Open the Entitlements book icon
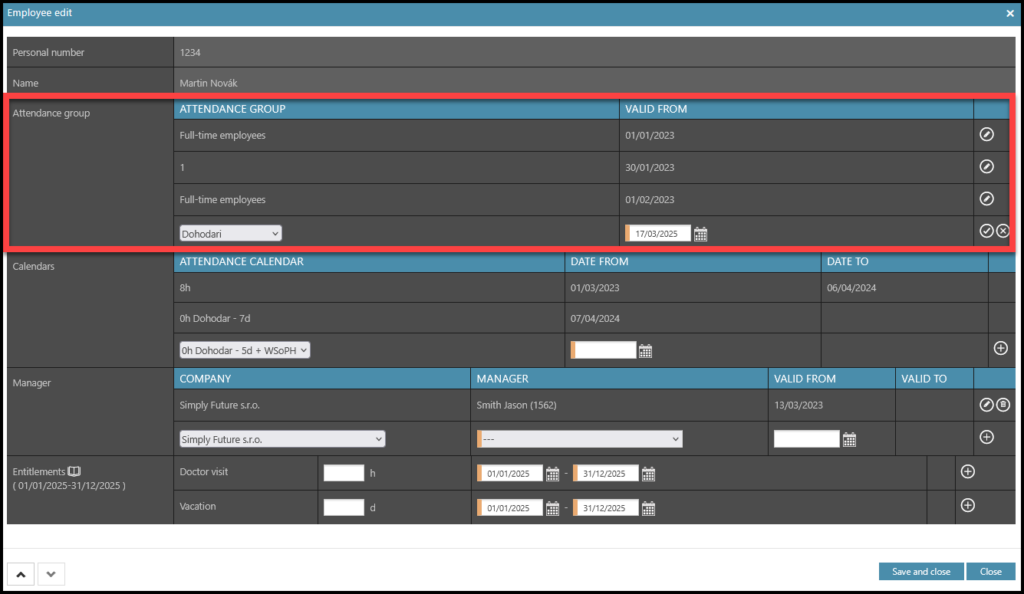Viewport: 1024px width, 594px height. pos(74,471)
